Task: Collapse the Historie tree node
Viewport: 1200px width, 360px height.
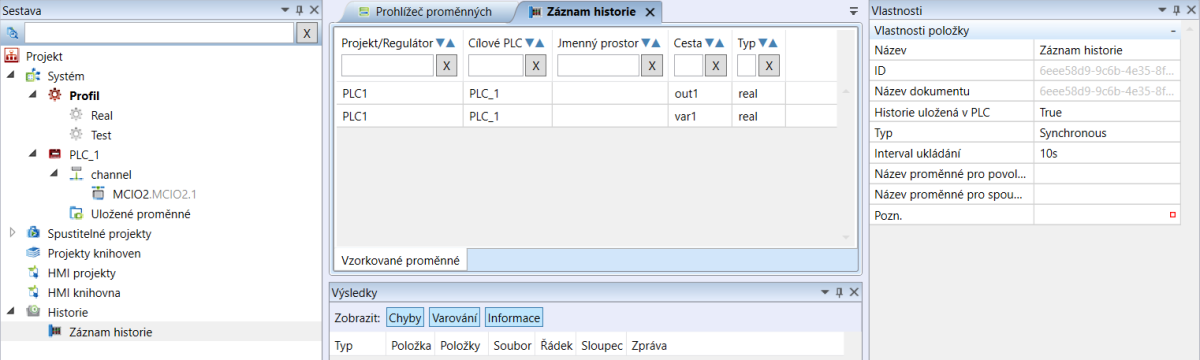Action: pyautogui.click(x=12, y=312)
